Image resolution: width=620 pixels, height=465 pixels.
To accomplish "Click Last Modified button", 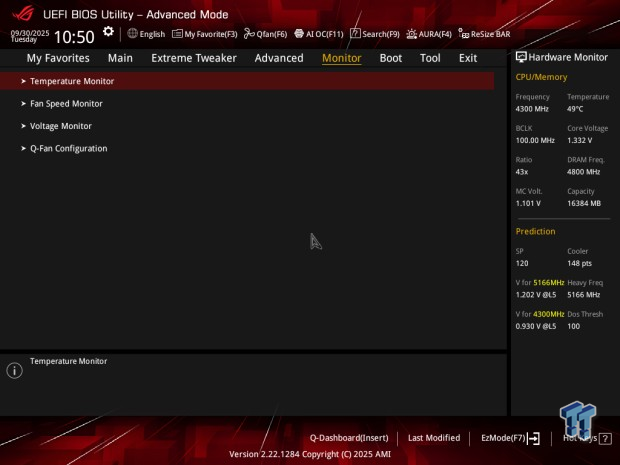I will pos(434,438).
